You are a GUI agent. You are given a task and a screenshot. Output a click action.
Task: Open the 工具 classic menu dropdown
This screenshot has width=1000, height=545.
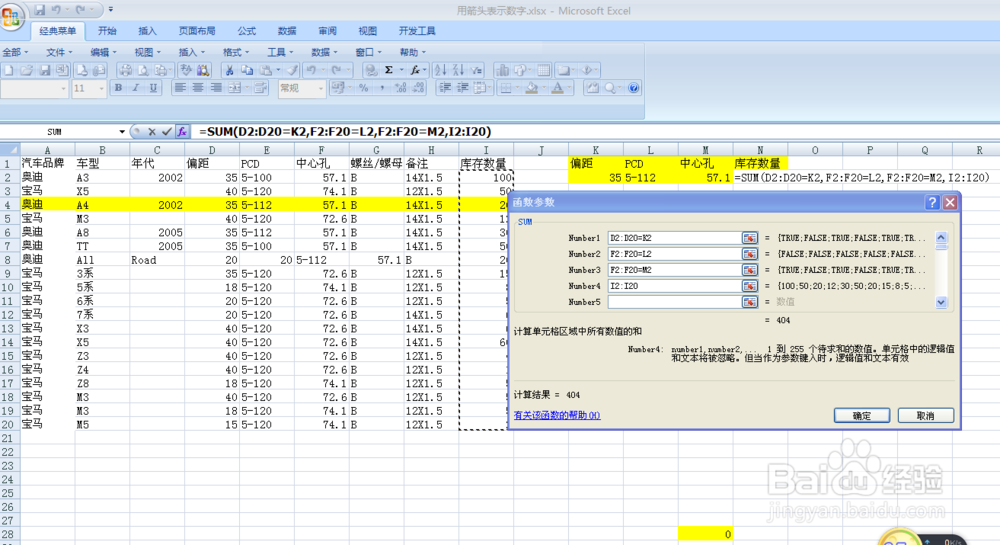tap(280, 52)
